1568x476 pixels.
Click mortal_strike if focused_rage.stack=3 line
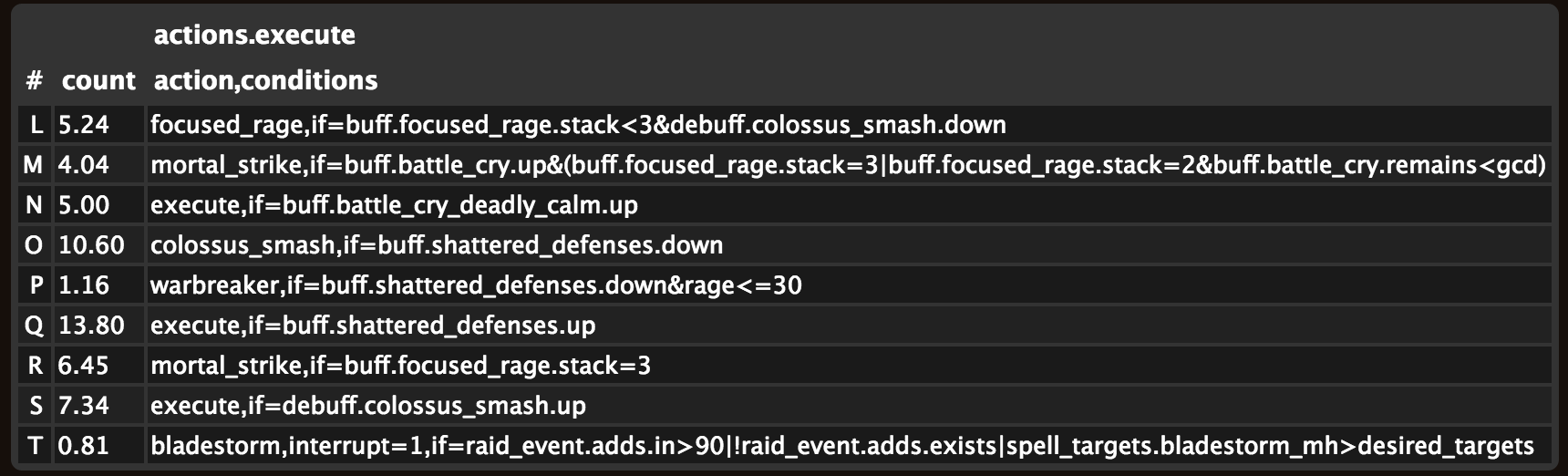tap(400, 366)
